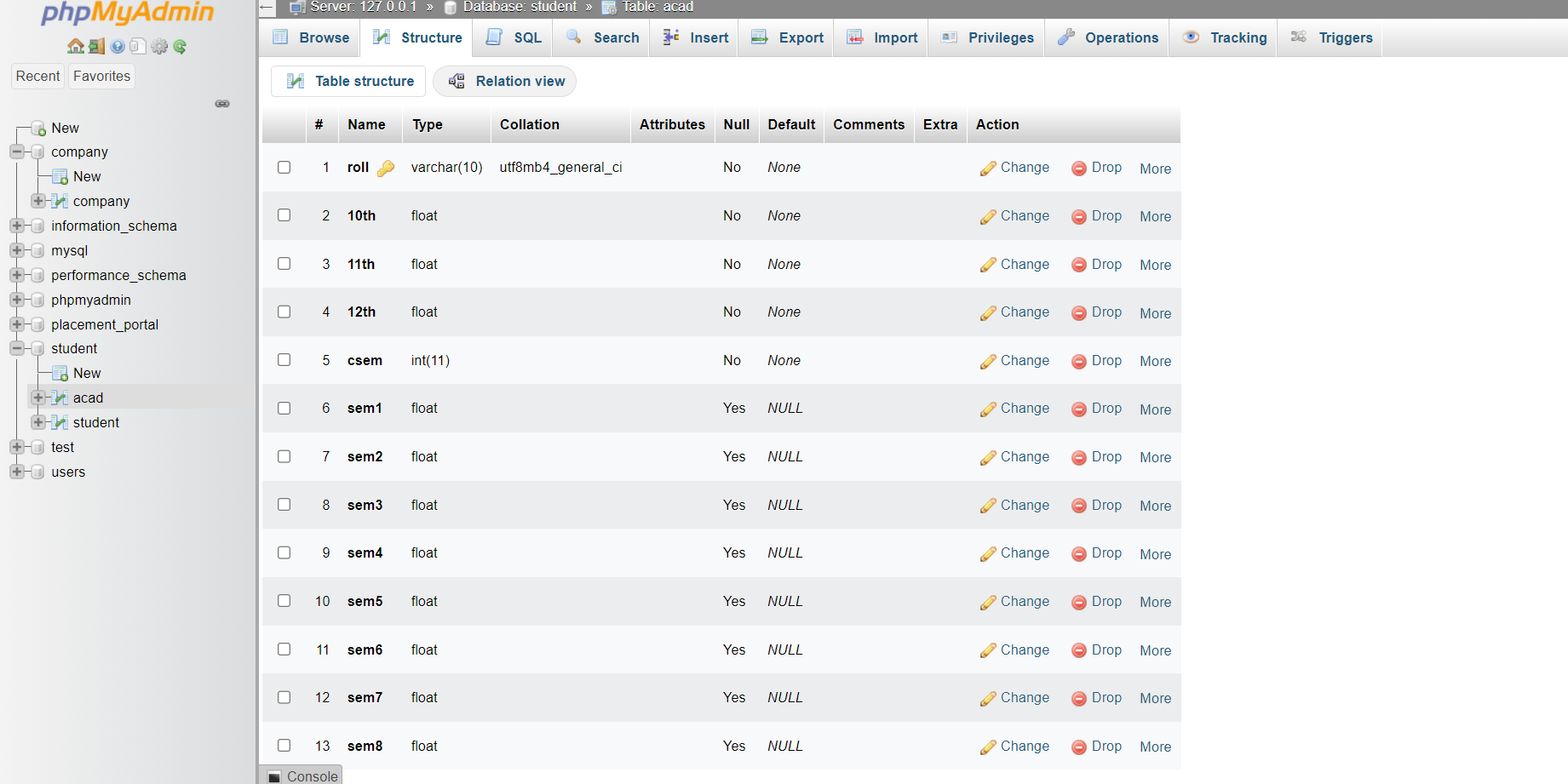The image size is (1568, 784).
Task: Tick the checkbox for the roll column
Action: click(x=284, y=167)
